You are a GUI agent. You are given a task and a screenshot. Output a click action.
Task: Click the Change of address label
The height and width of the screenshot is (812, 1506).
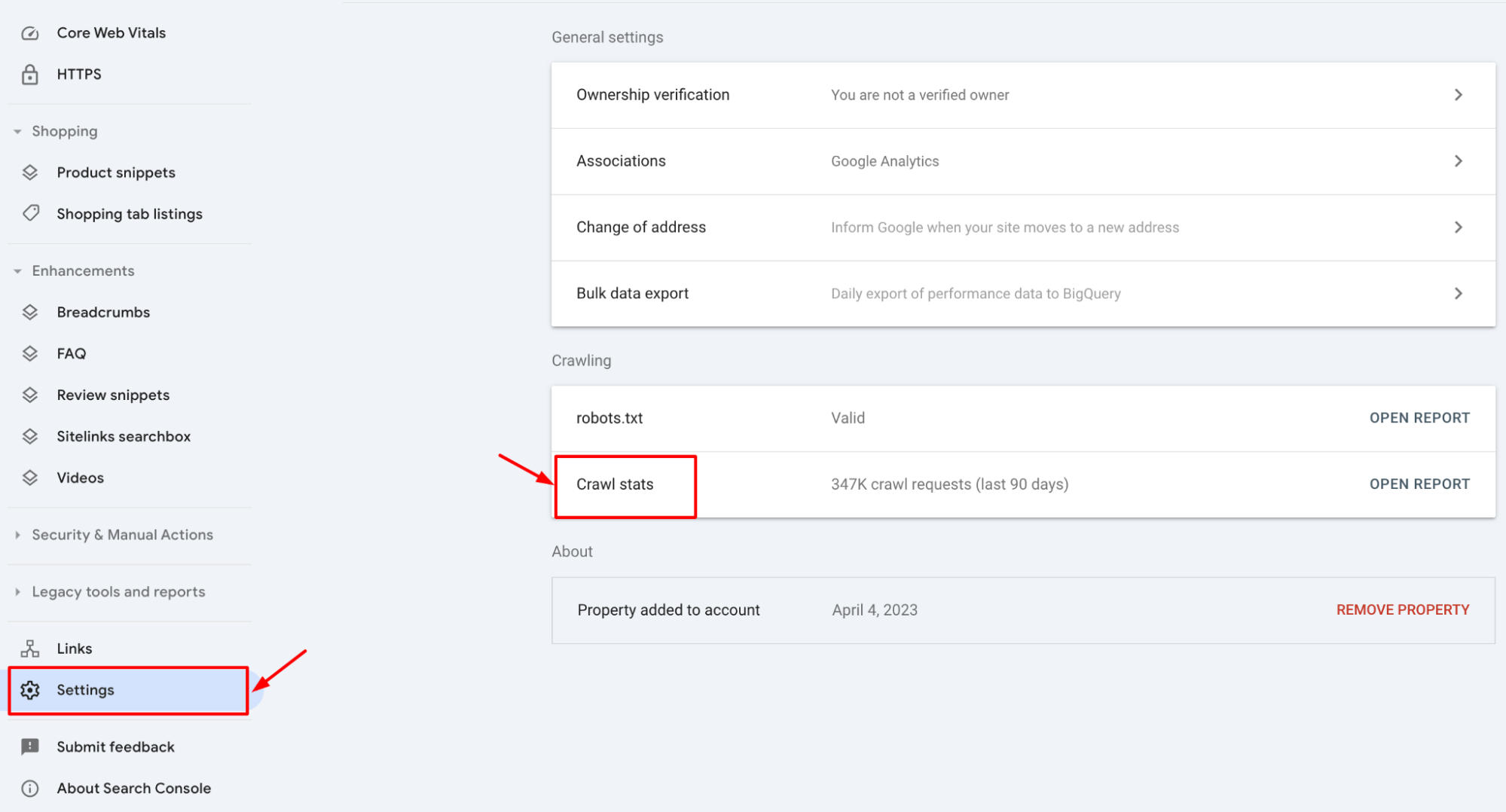tap(641, 227)
